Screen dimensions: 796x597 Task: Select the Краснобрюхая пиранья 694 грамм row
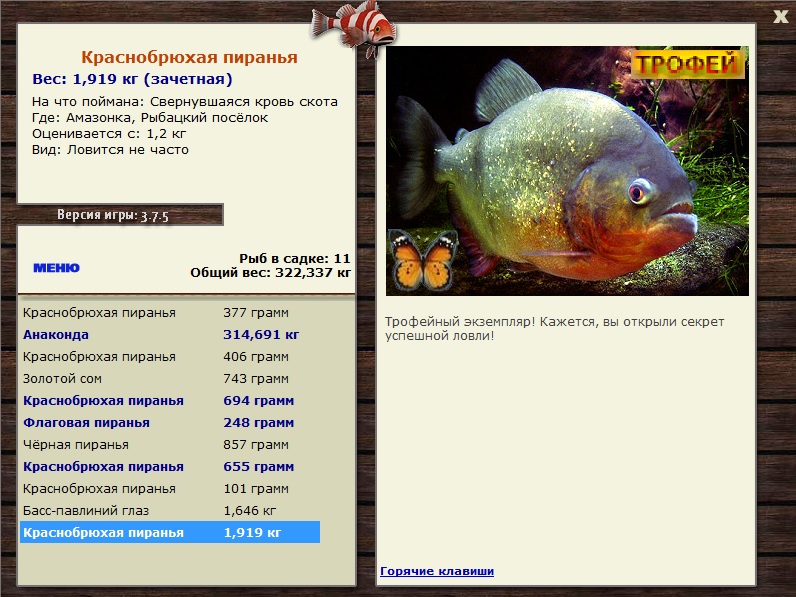pyautogui.click(x=170, y=401)
